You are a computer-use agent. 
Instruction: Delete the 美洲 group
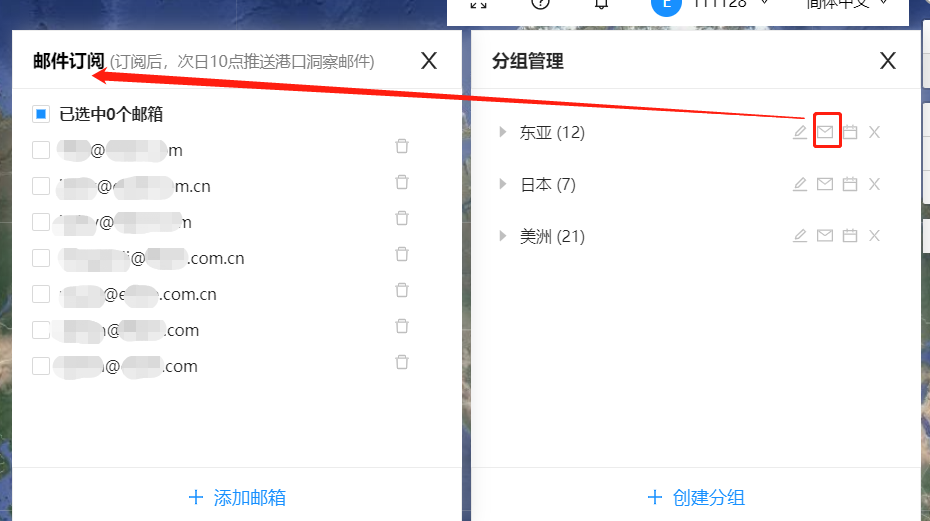point(874,236)
